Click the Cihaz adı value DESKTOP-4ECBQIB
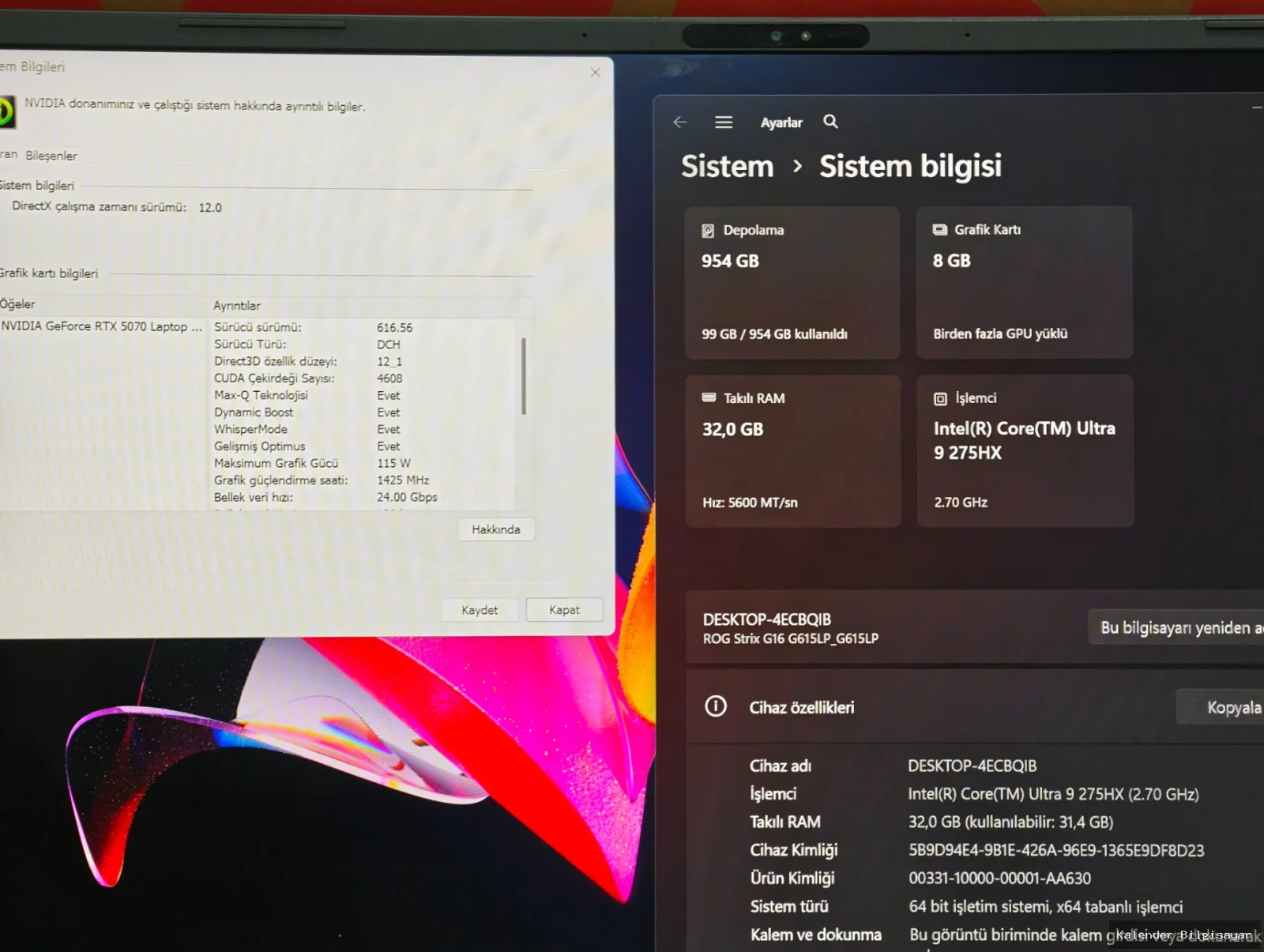Image resolution: width=1264 pixels, height=952 pixels. point(972,766)
